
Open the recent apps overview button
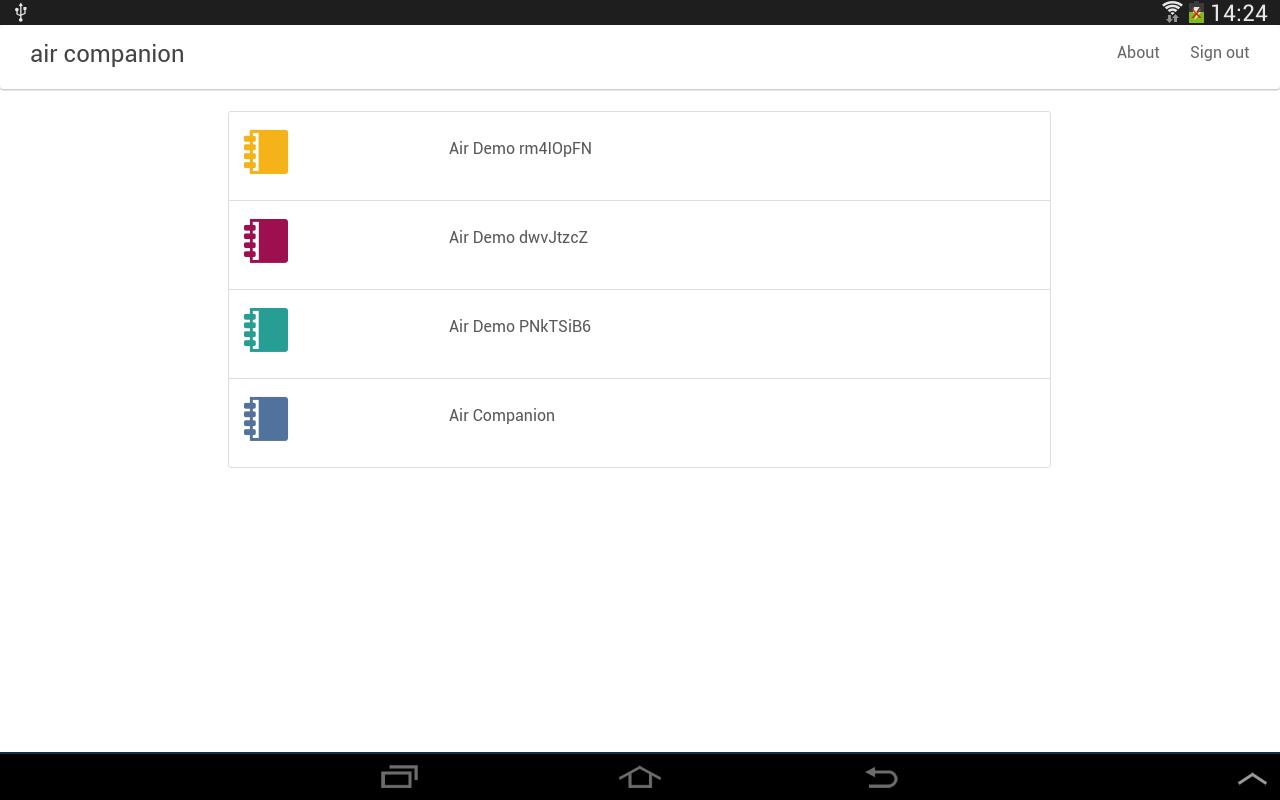[x=399, y=777]
